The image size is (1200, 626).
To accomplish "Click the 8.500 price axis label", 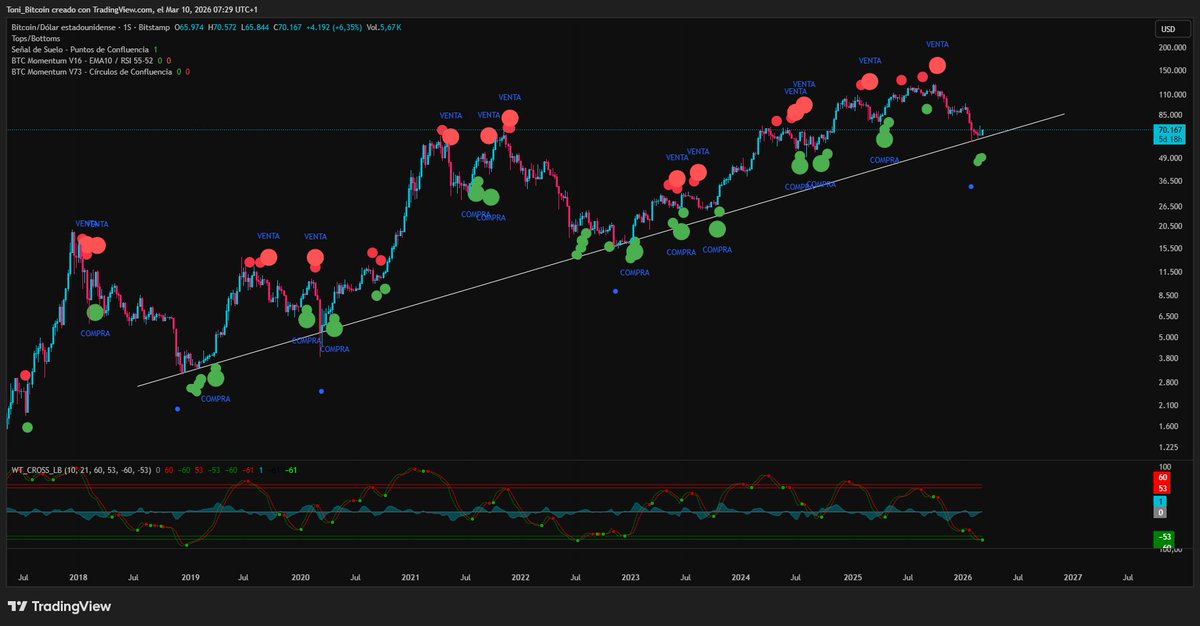I will coord(1166,295).
